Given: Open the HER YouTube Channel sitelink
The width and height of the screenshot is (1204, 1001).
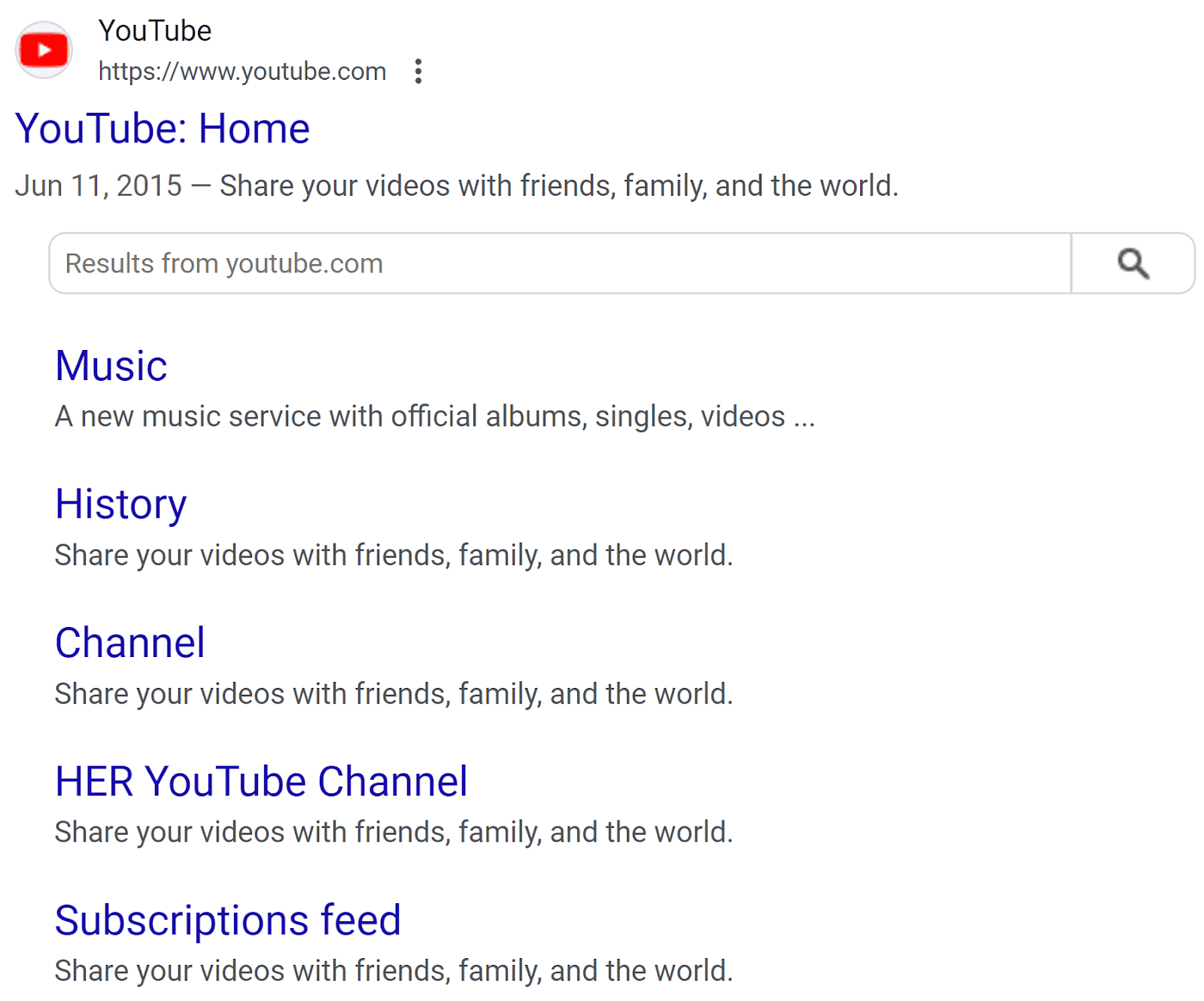Looking at the screenshot, I should click(261, 780).
